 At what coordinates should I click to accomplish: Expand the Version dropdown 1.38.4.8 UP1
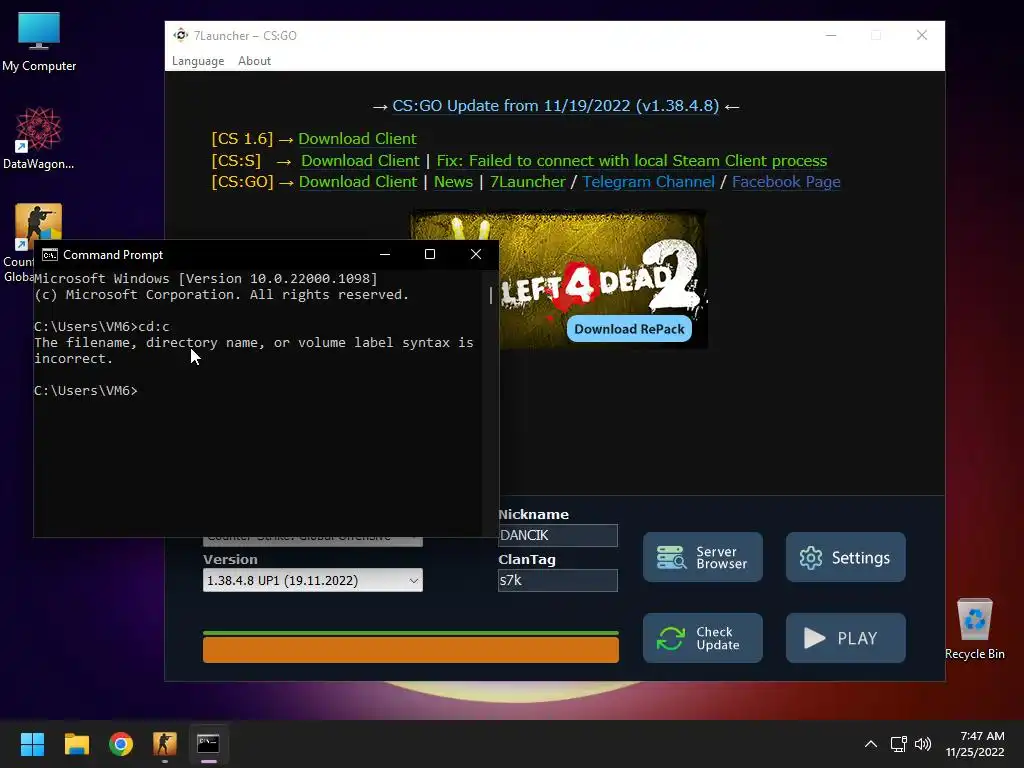click(313, 580)
